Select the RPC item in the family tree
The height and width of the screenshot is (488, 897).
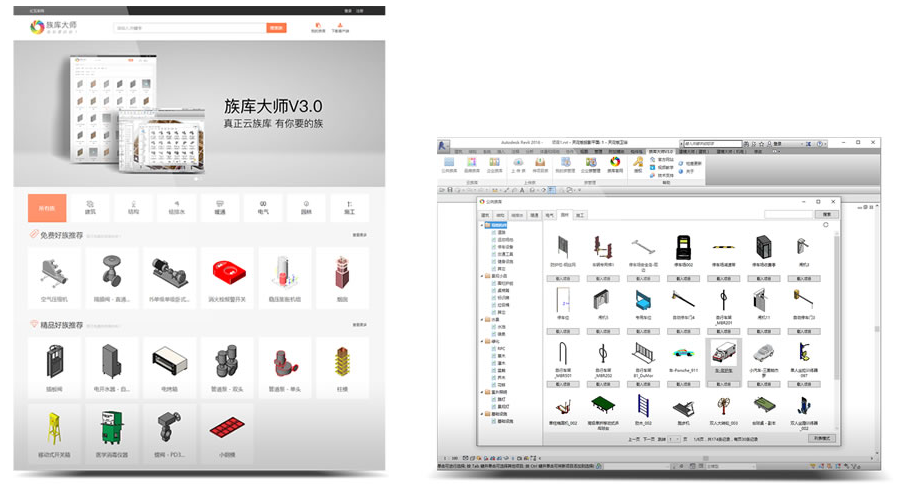(502, 348)
